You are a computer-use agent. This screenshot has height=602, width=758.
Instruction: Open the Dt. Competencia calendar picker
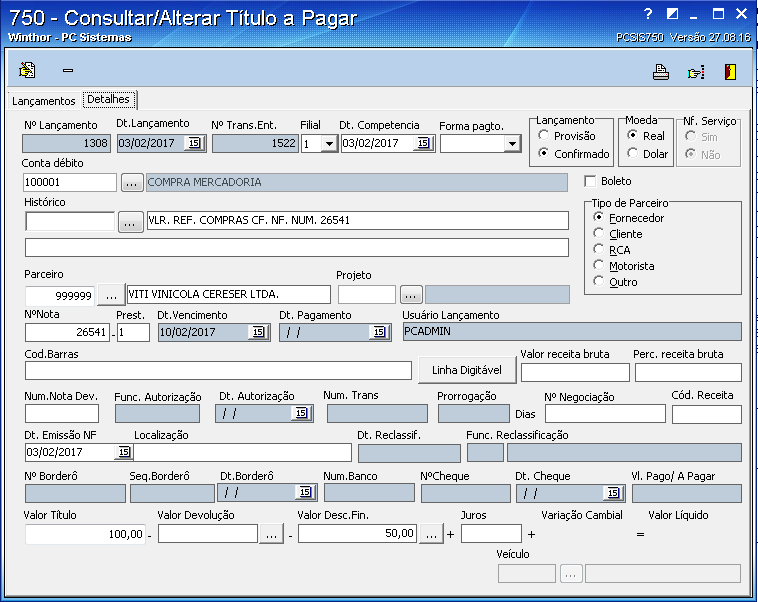tap(423, 143)
